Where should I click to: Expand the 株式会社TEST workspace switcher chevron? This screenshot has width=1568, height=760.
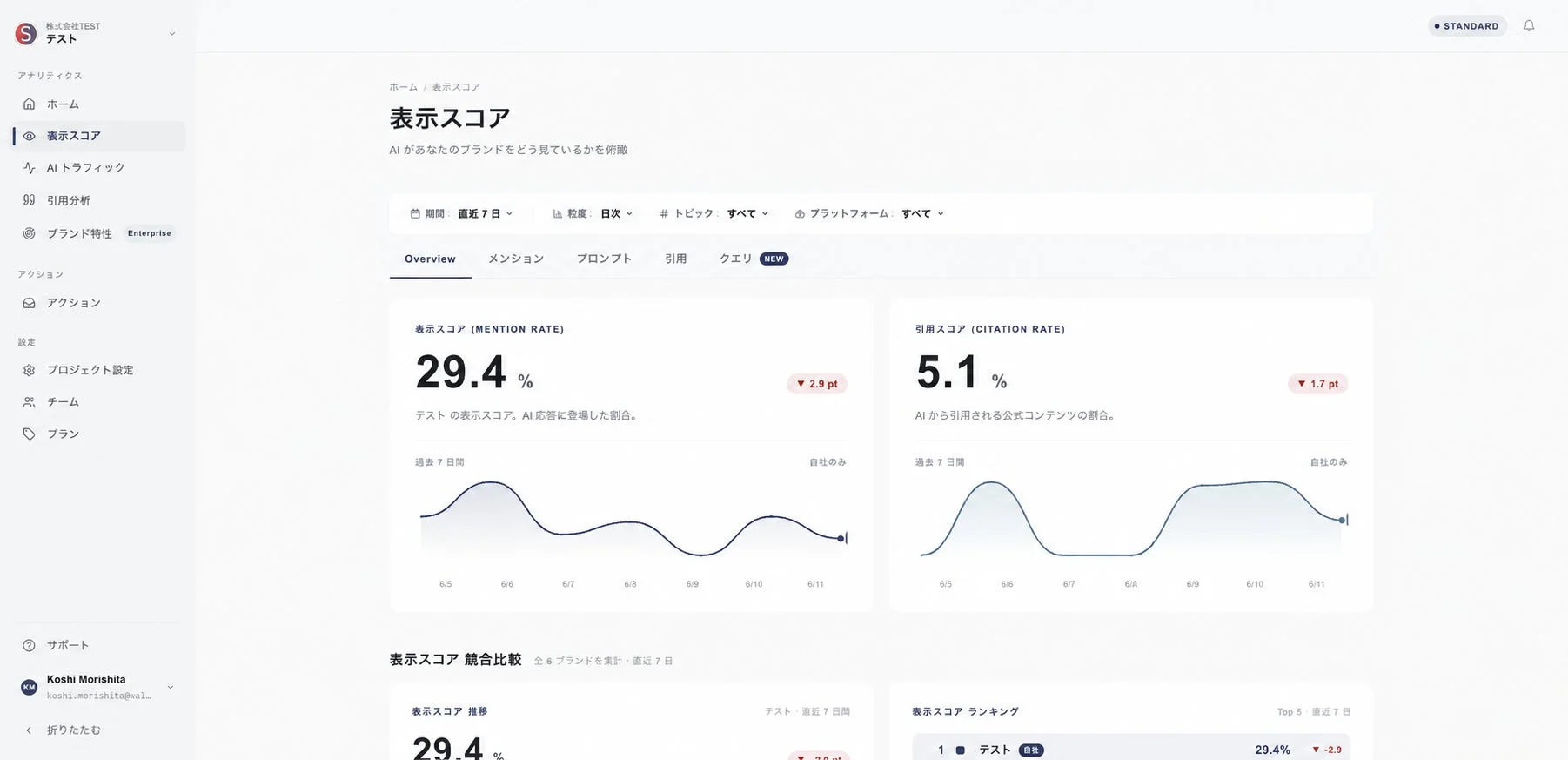[x=171, y=34]
